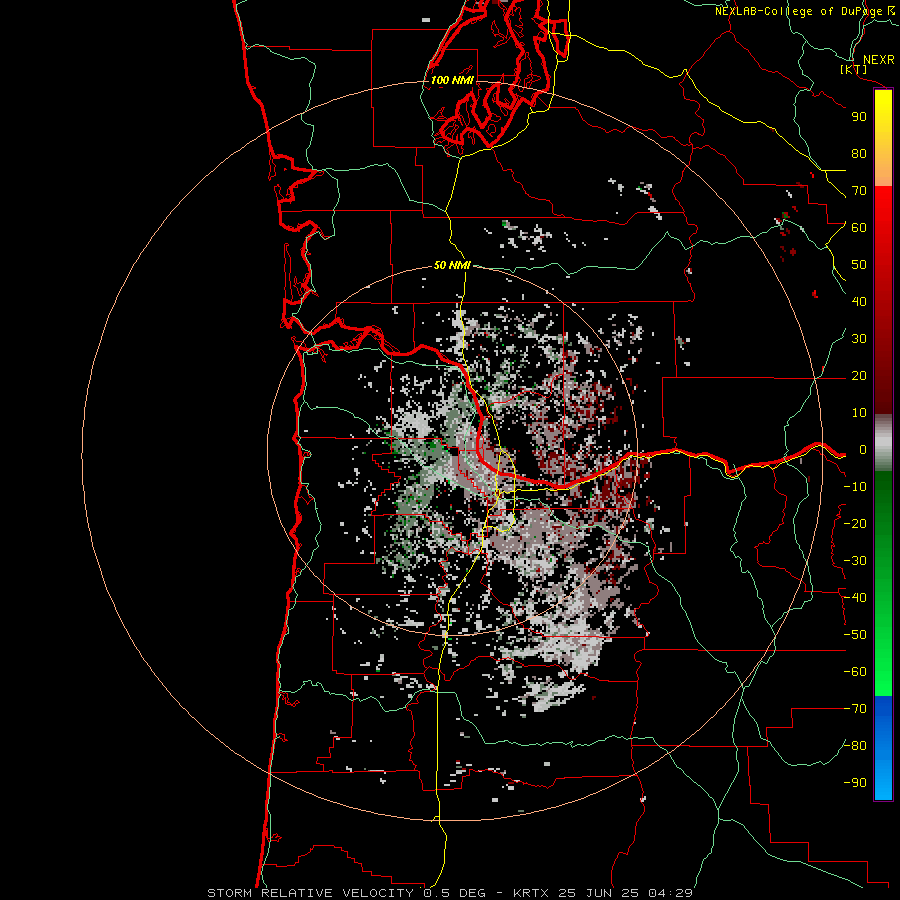Select the 50 value on velocity scale
This screenshot has width=900, height=900.
(x=859, y=265)
